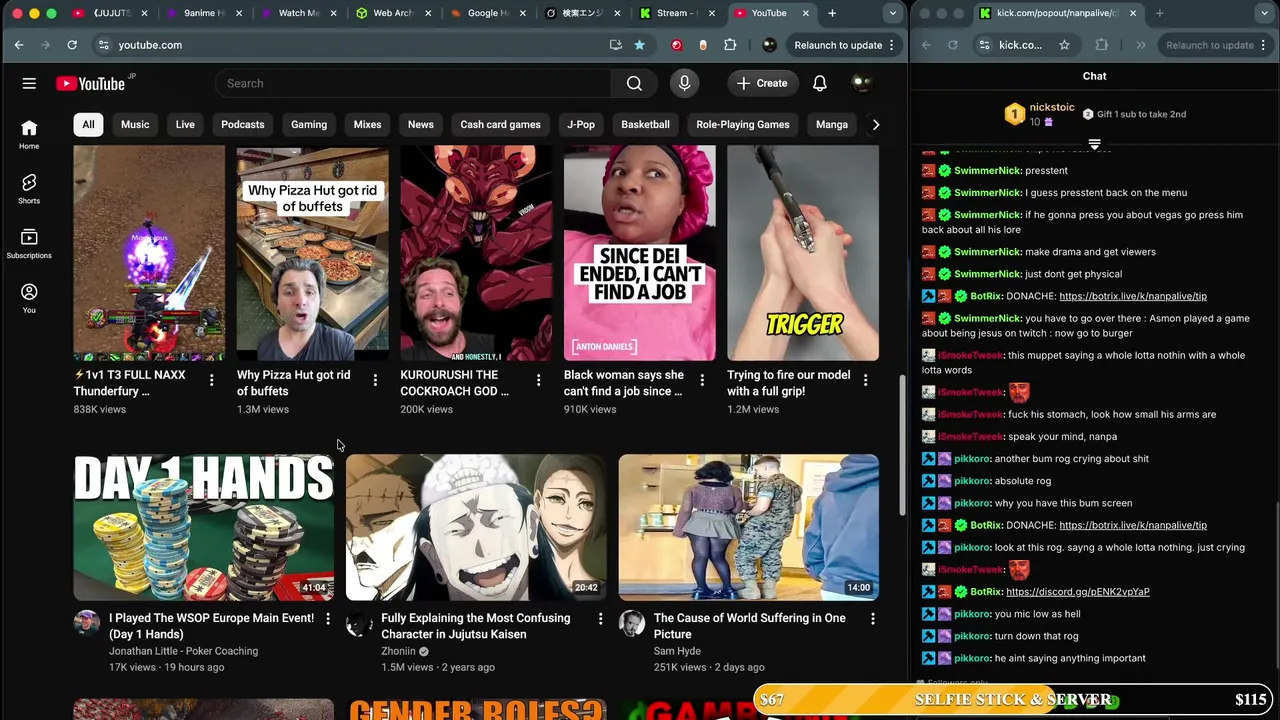The image size is (1280, 720).
Task: Click nickstoic username in Kick chat header
Action: pos(1052,107)
